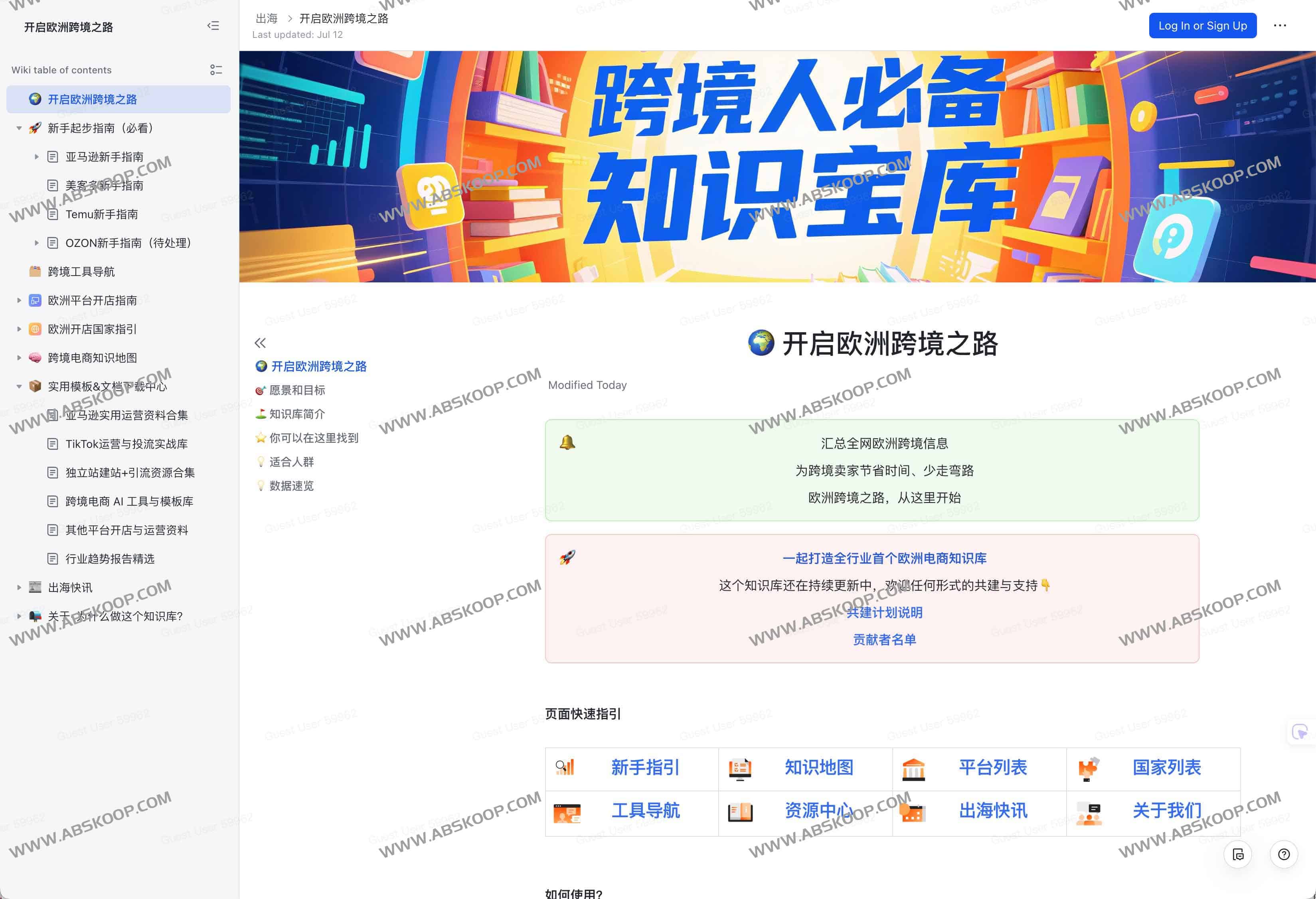This screenshot has width=1316, height=899.
Task: Open the three-dot more options menu
Action: coord(1279,26)
